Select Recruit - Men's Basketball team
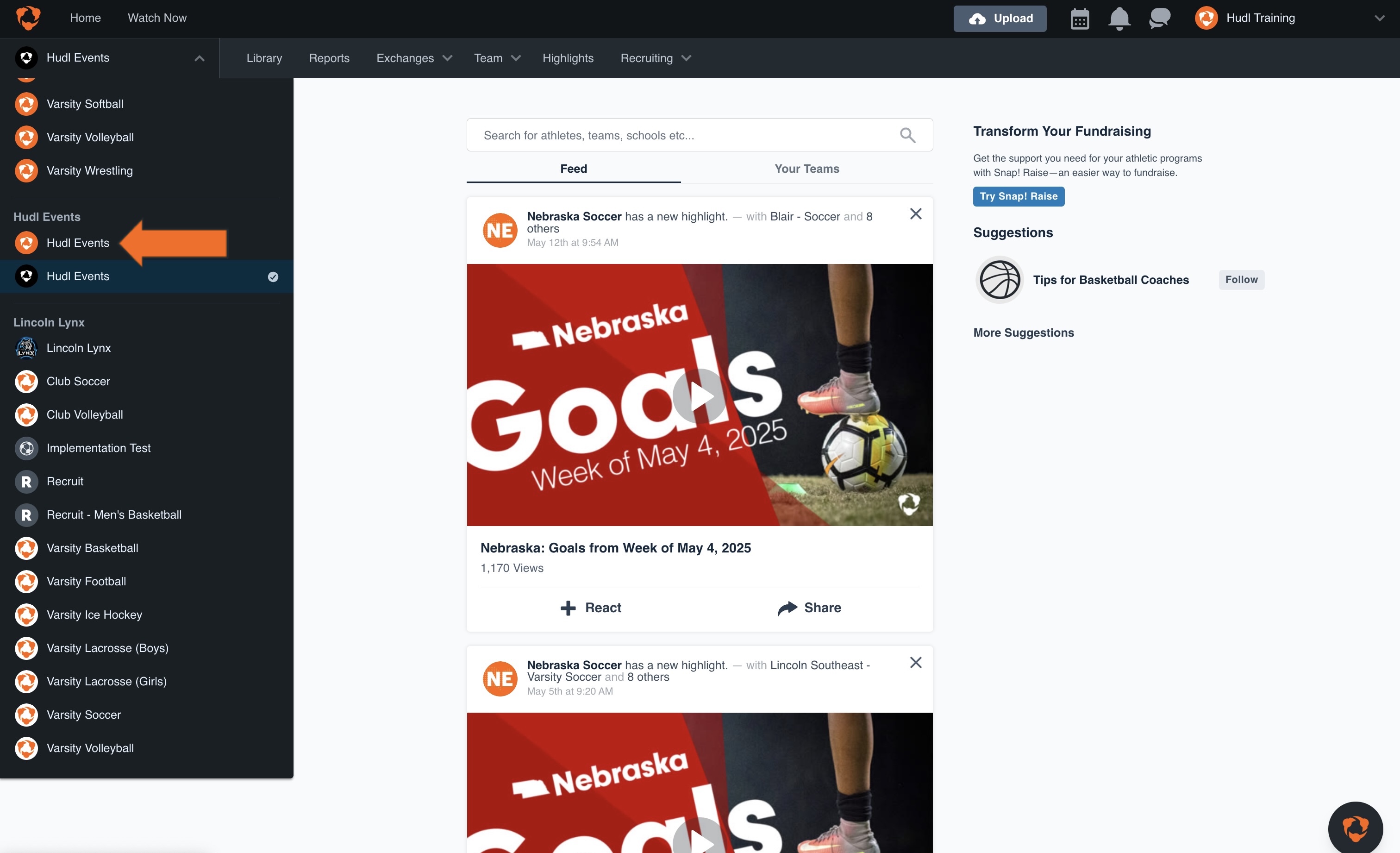The image size is (1400, 853). click(x=147, y=515)
